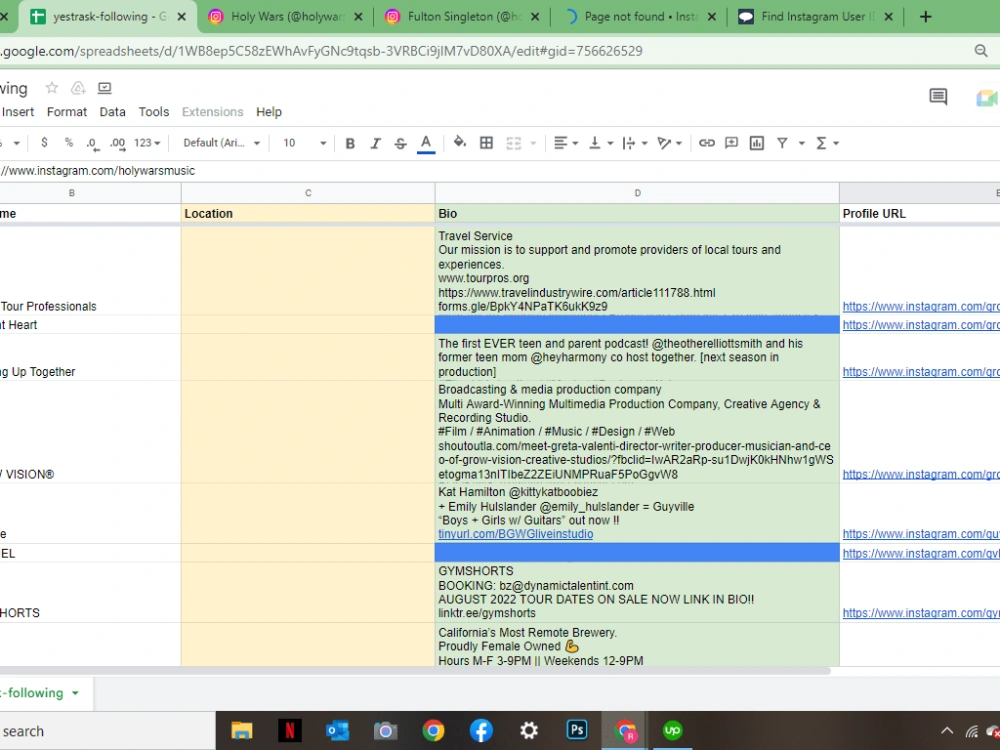1000x750 pixels.
Task: Open the fill color bucket
Action: [x=460, y=142]
